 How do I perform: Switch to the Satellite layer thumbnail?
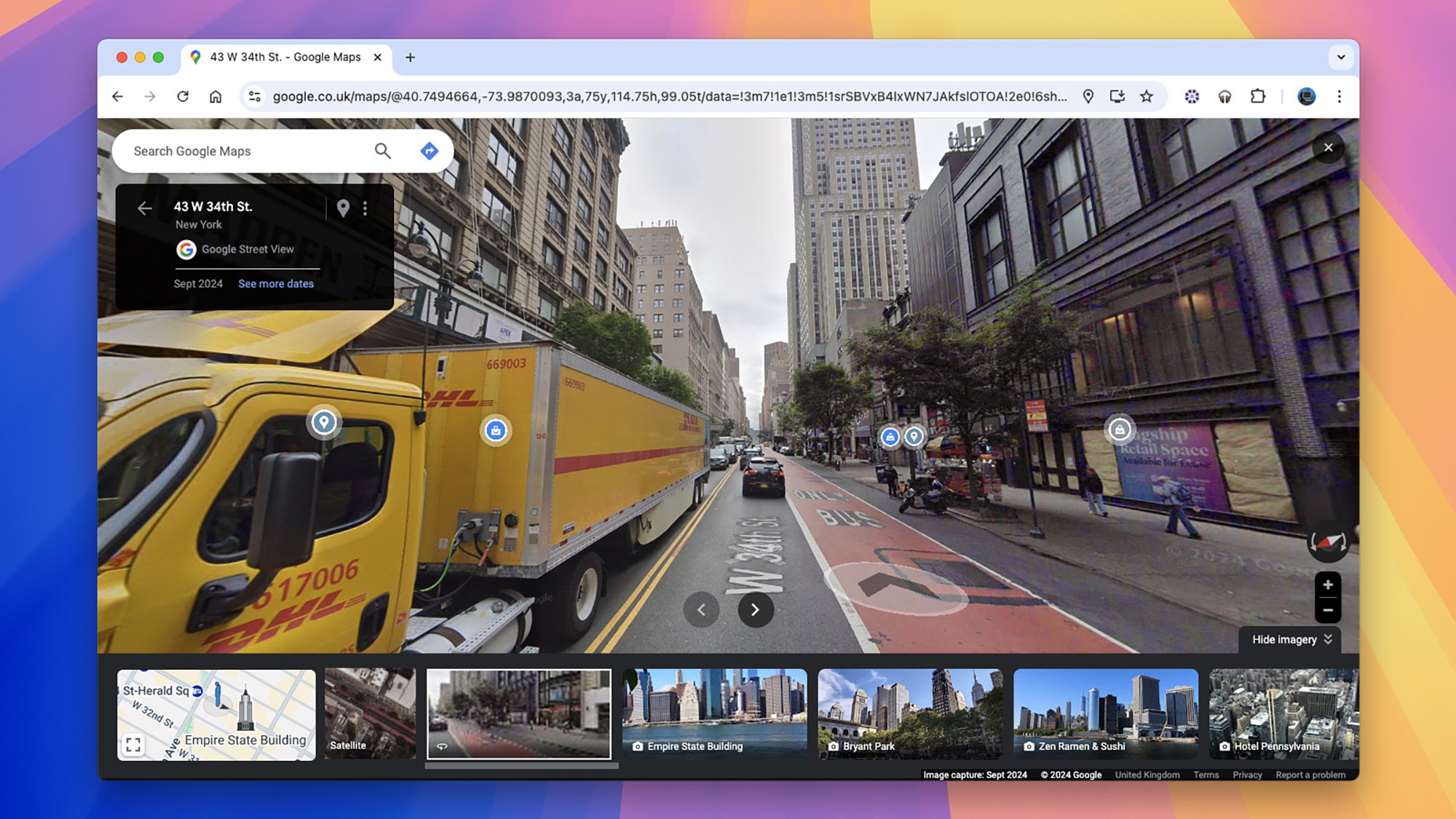pos(370,714)
